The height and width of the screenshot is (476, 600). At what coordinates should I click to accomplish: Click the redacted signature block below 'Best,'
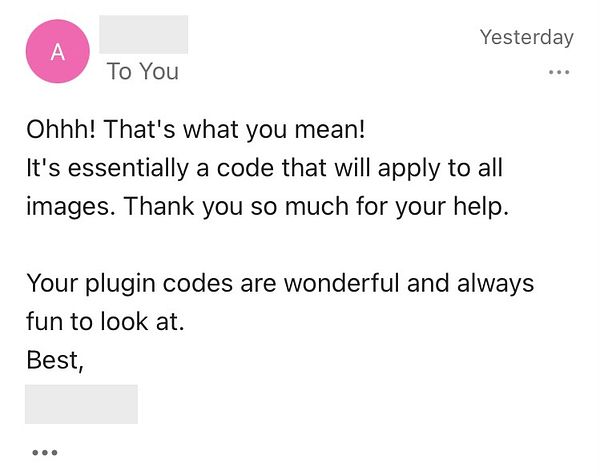(x=81, y=404)
